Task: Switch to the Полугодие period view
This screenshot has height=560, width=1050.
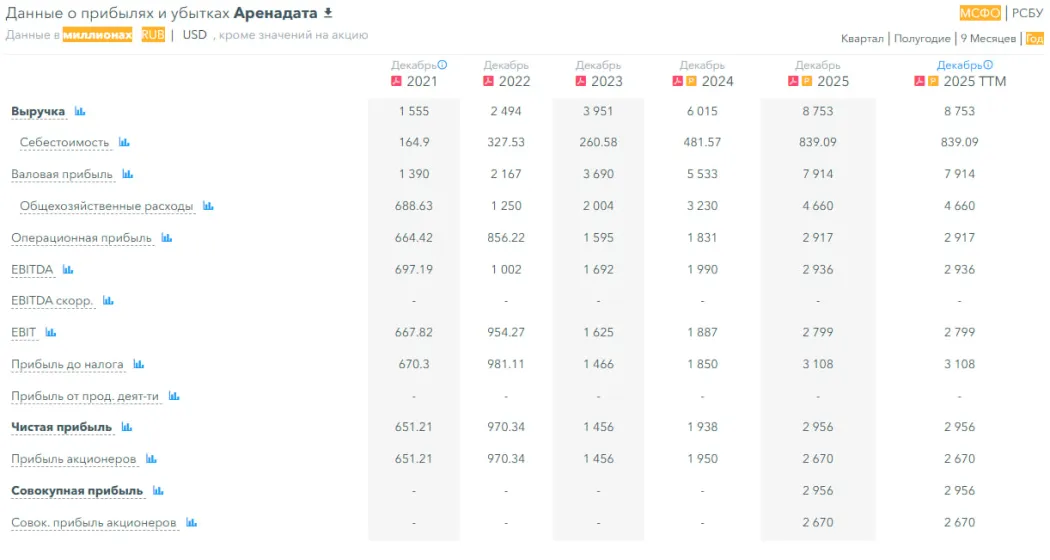Action: [x=922, y=38]
